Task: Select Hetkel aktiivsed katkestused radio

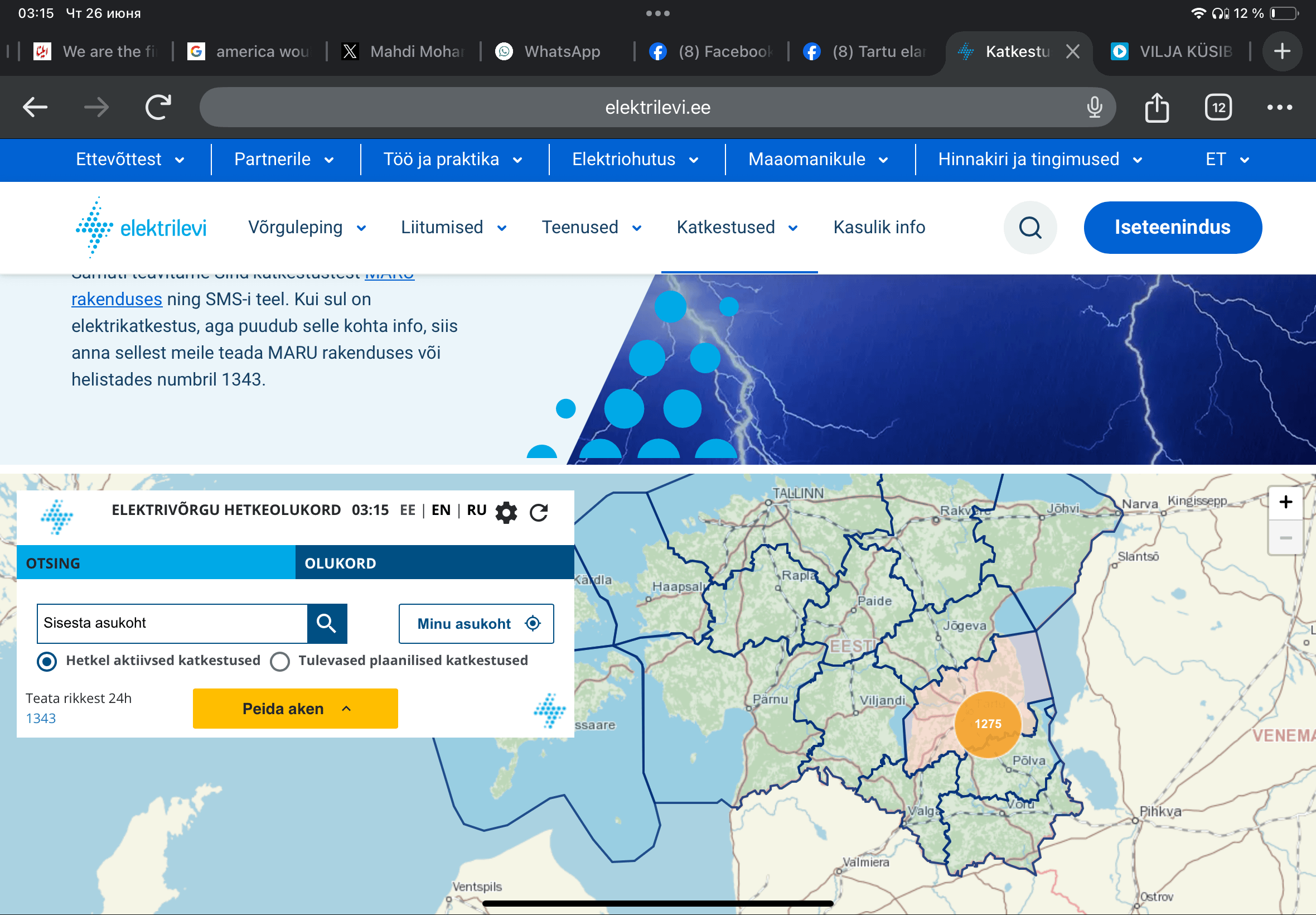Action: coord(47,661)
